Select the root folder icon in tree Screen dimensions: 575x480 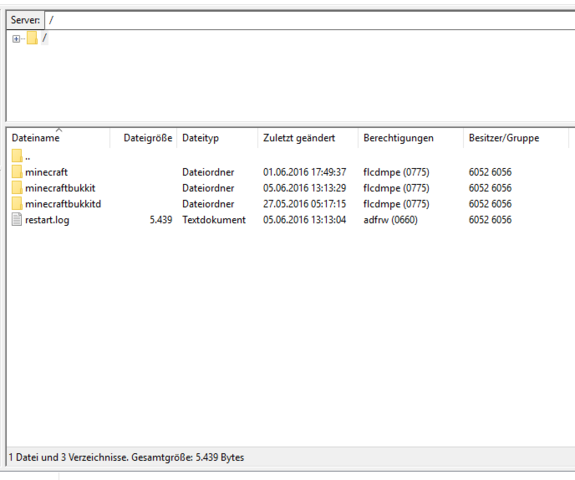[32, 38]
